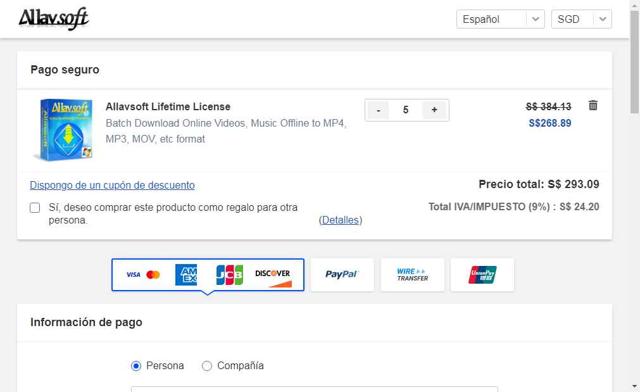The height and width of the screenshot is (392, 640).
Task: Decrease quantity with the minus button
Action: tap(378, 110)
